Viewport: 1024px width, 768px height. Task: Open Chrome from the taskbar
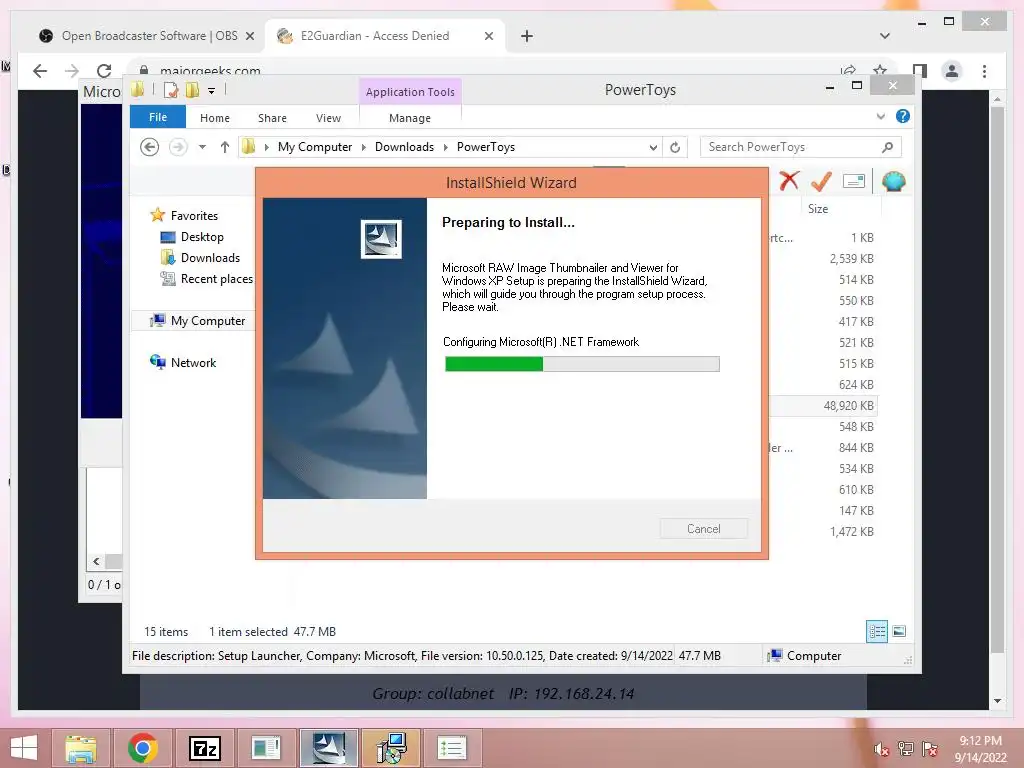pos(142,748)
